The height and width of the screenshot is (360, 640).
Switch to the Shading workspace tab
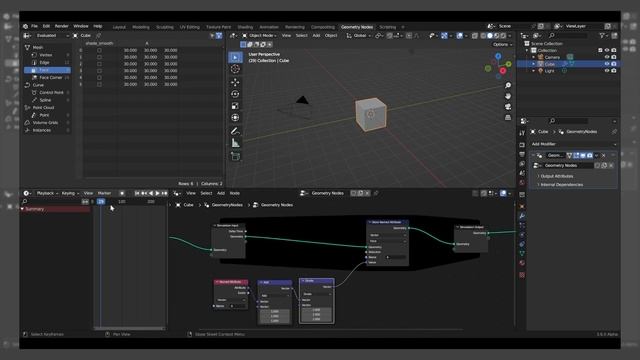pos(245,27)
